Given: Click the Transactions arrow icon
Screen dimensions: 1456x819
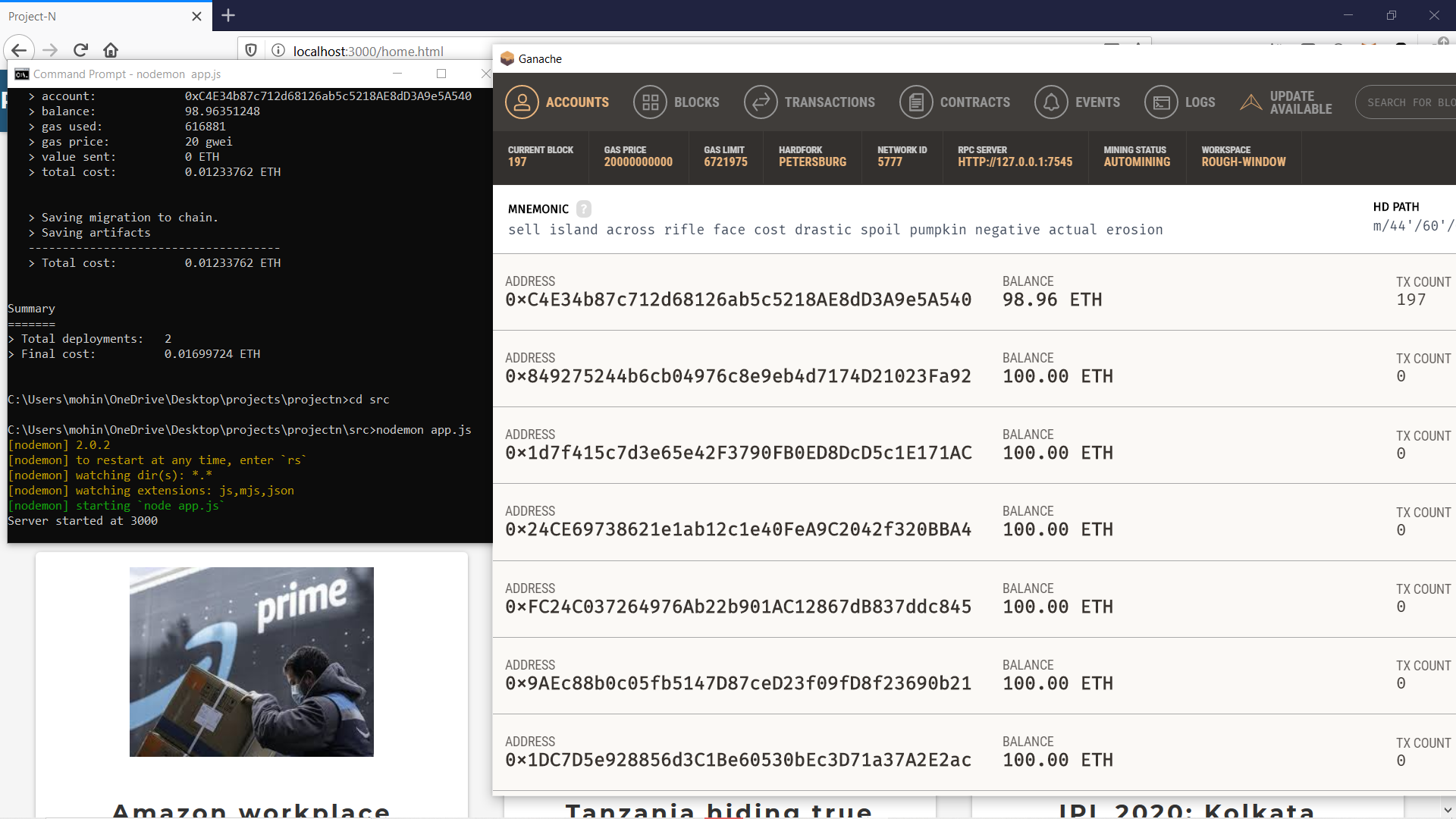Looking at the screenshot, I should point(761,102).
